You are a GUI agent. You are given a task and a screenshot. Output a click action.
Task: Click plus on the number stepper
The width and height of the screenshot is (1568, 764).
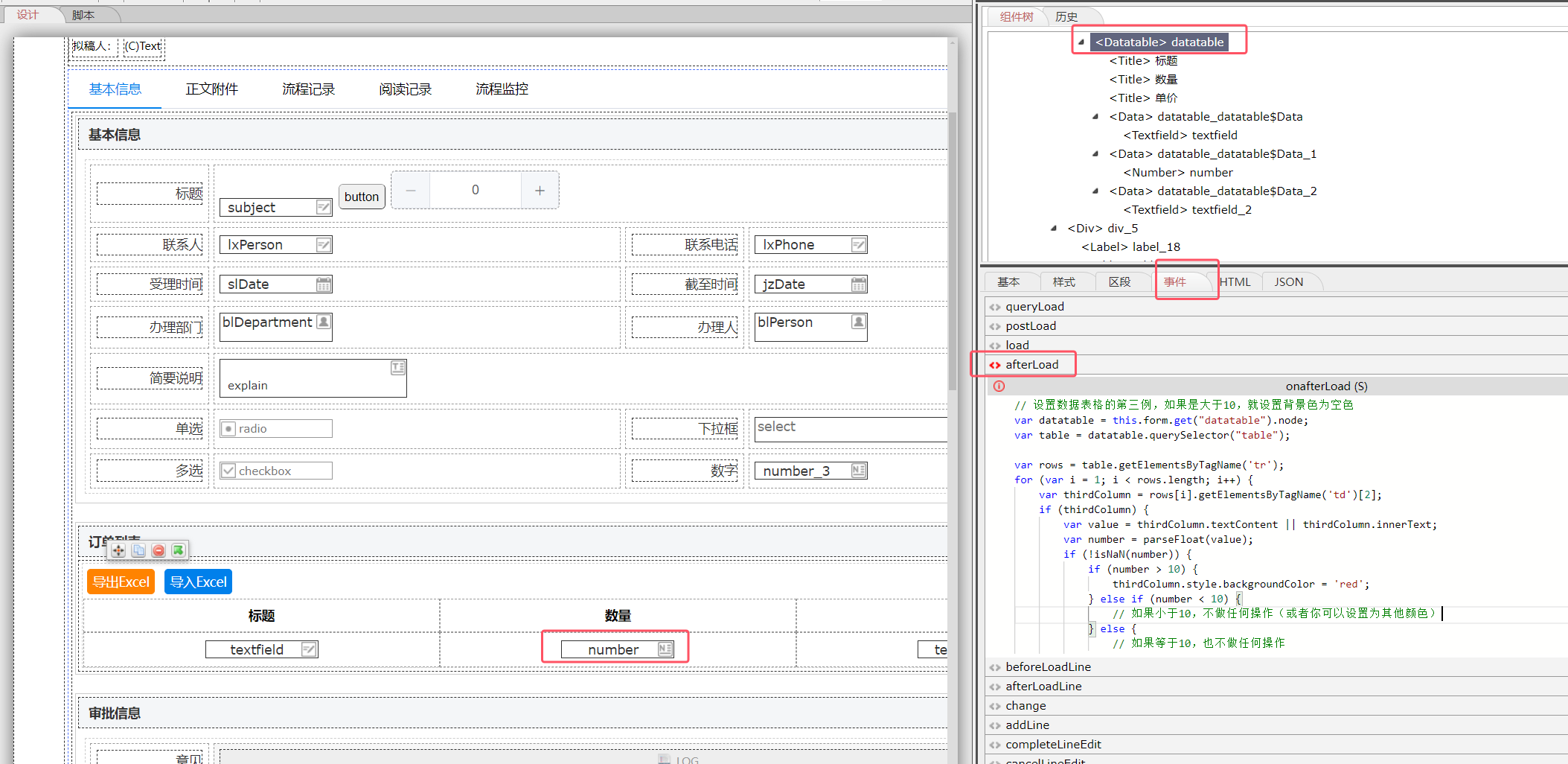click(x=540, y=191)
